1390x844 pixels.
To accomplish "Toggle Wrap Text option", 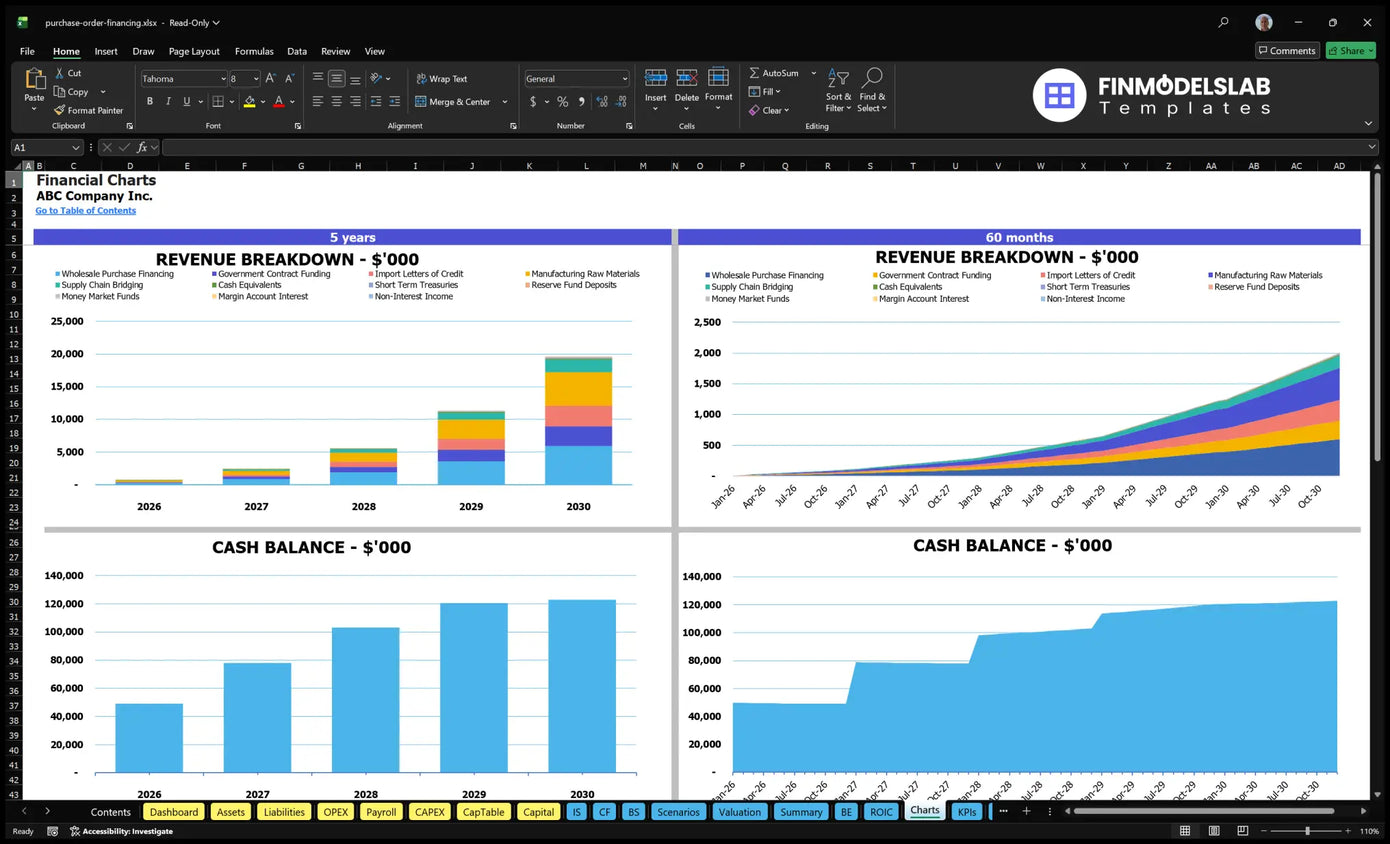I will [x=441, y=79].
